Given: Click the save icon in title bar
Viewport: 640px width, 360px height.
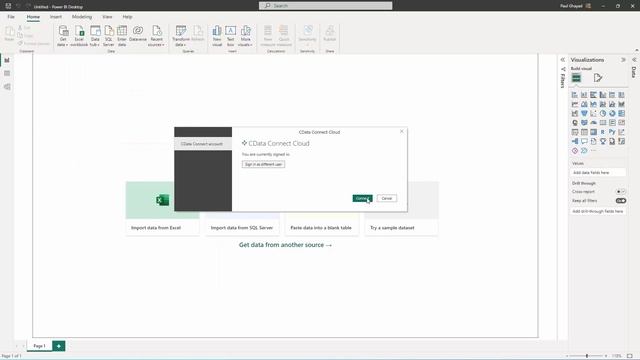Looking at the screenshot, I should click(8, 6).
